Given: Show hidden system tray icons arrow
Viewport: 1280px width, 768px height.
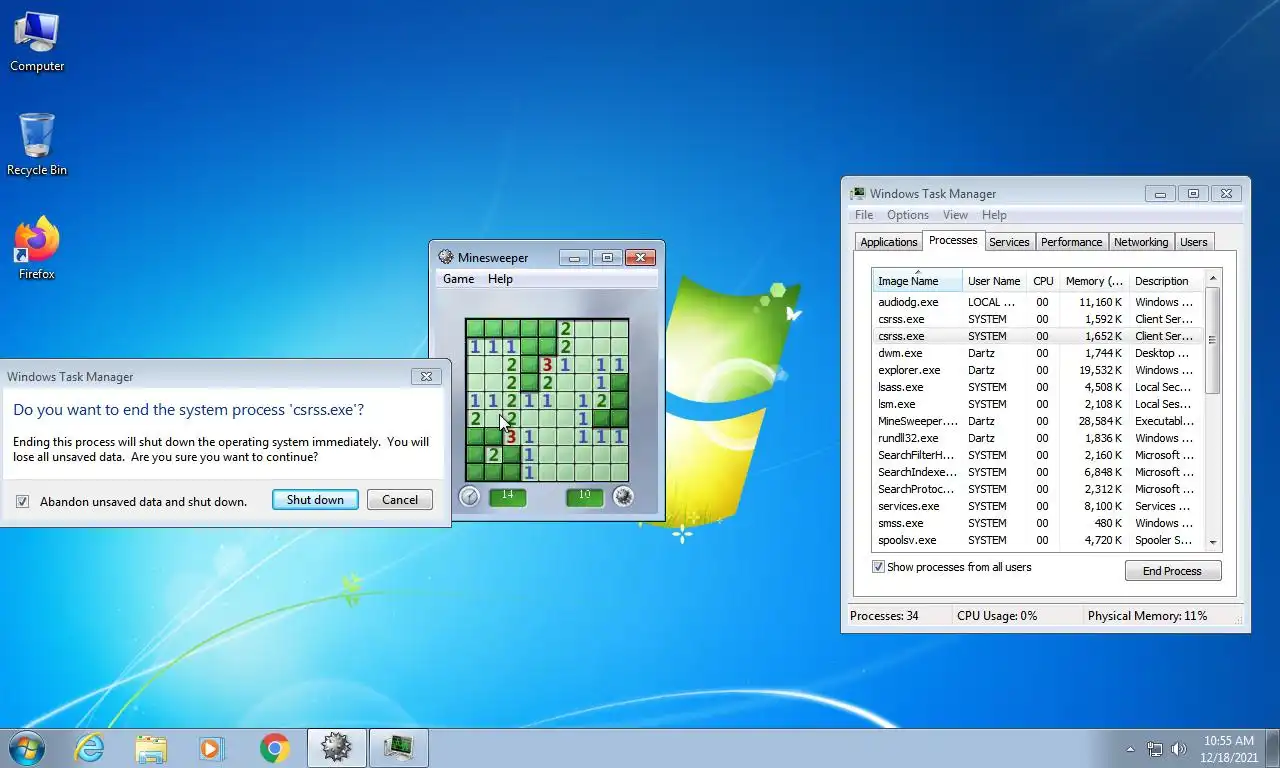Looking at the screenshot, I should point(1131,749).
